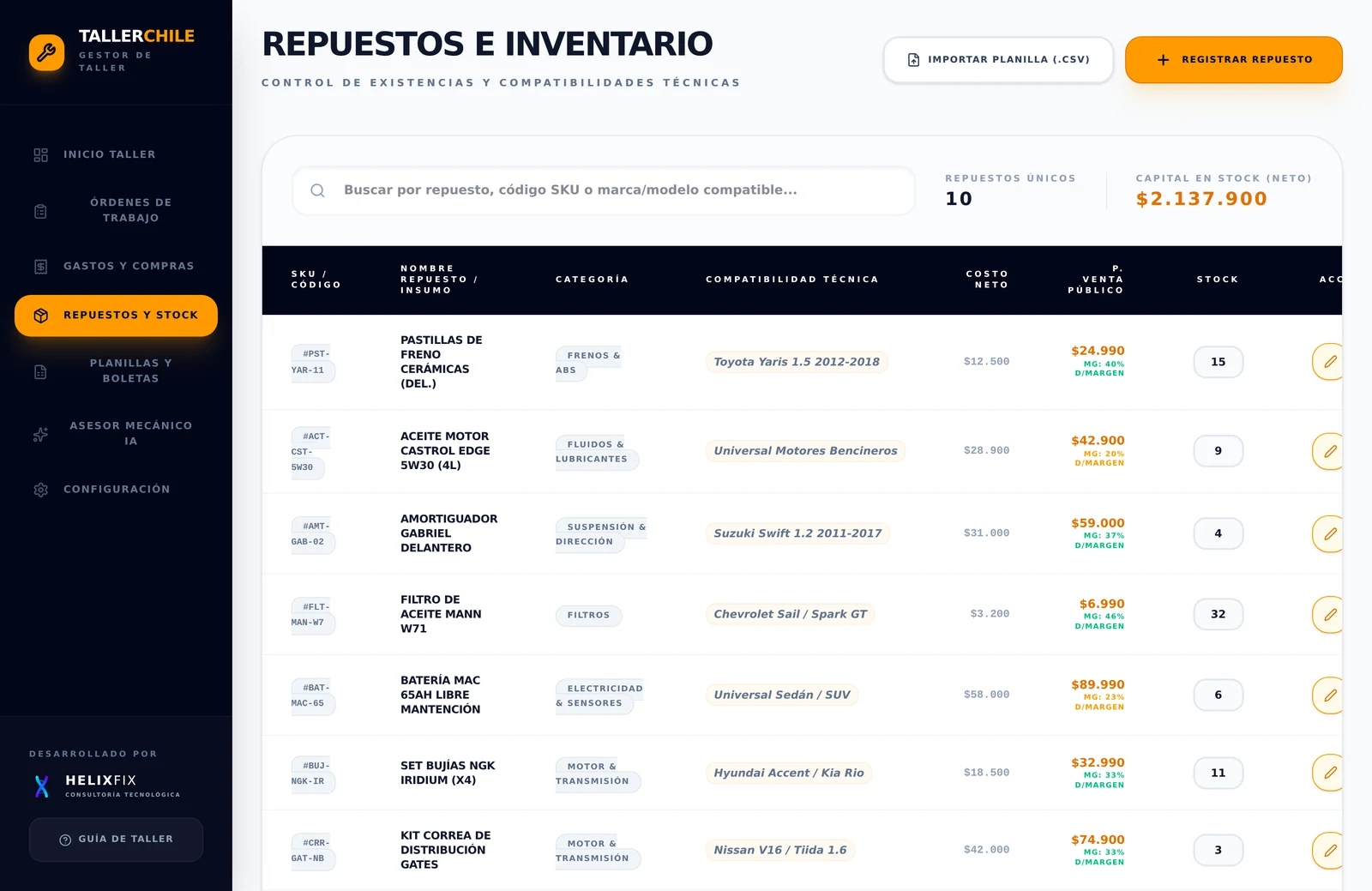The image size is (1372, 891).
Task: Click Compatibilidad Técnica column header
Action: point(792,280)
